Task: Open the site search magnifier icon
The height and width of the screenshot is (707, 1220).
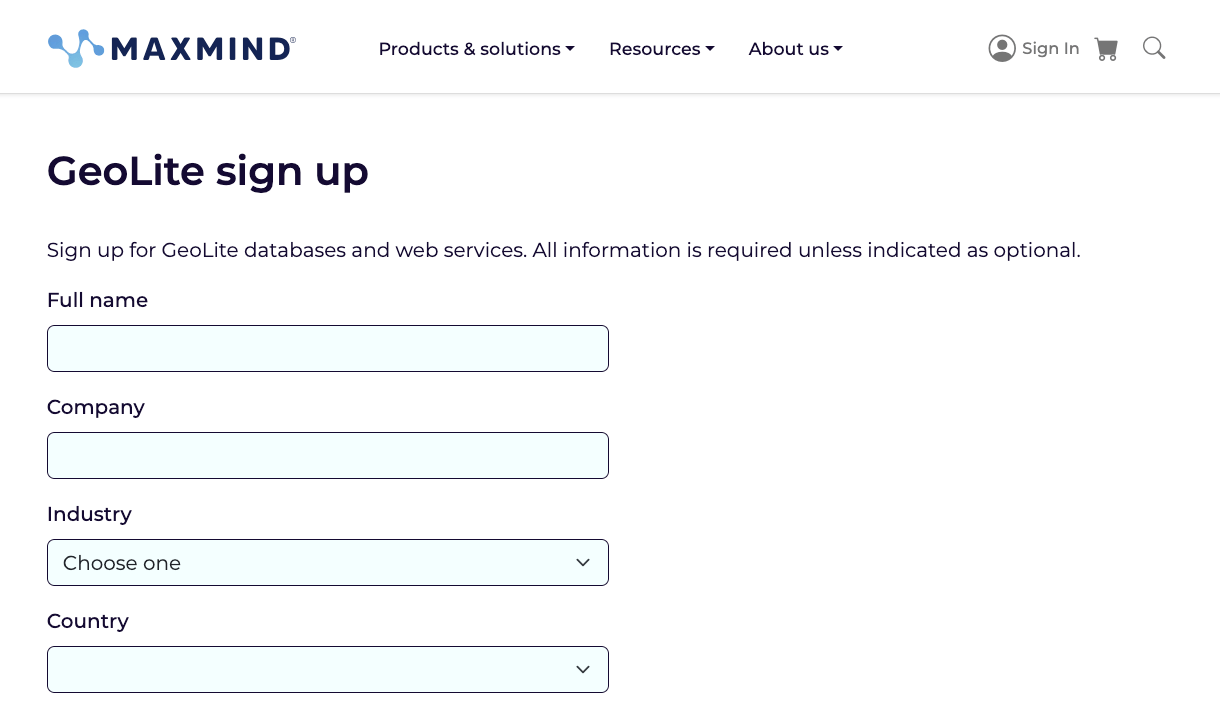Action: pyautogui.click(x=1153, y=48)
